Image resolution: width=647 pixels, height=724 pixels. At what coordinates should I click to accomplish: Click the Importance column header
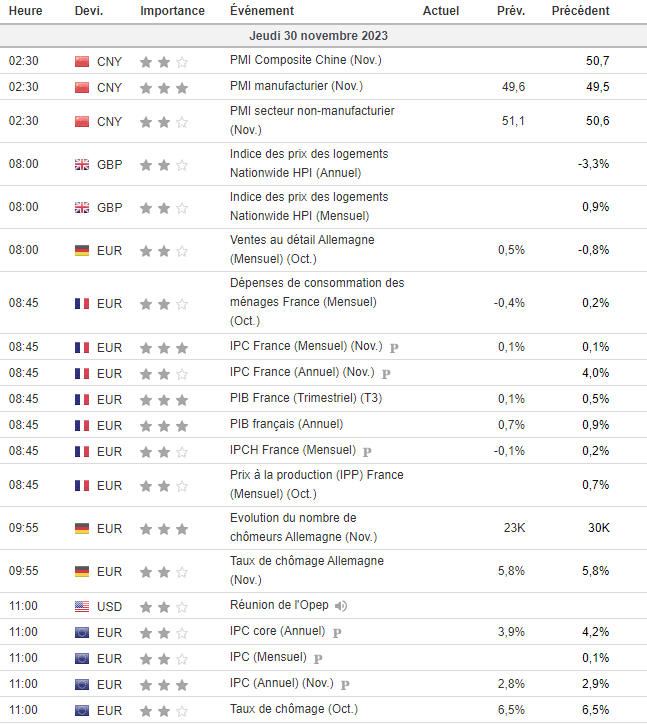[x=172, y=11]
